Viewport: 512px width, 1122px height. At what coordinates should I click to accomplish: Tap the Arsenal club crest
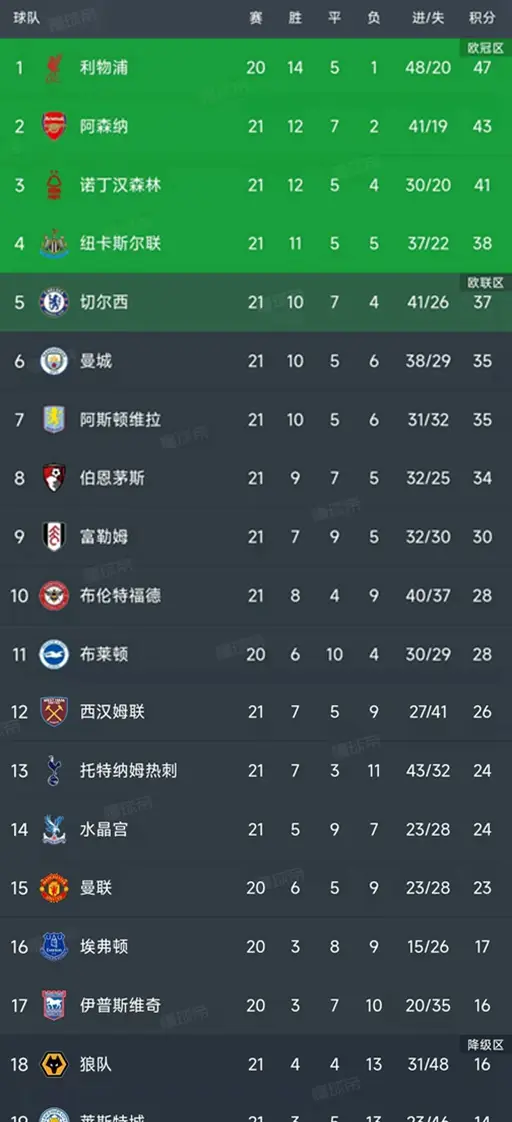54,127
